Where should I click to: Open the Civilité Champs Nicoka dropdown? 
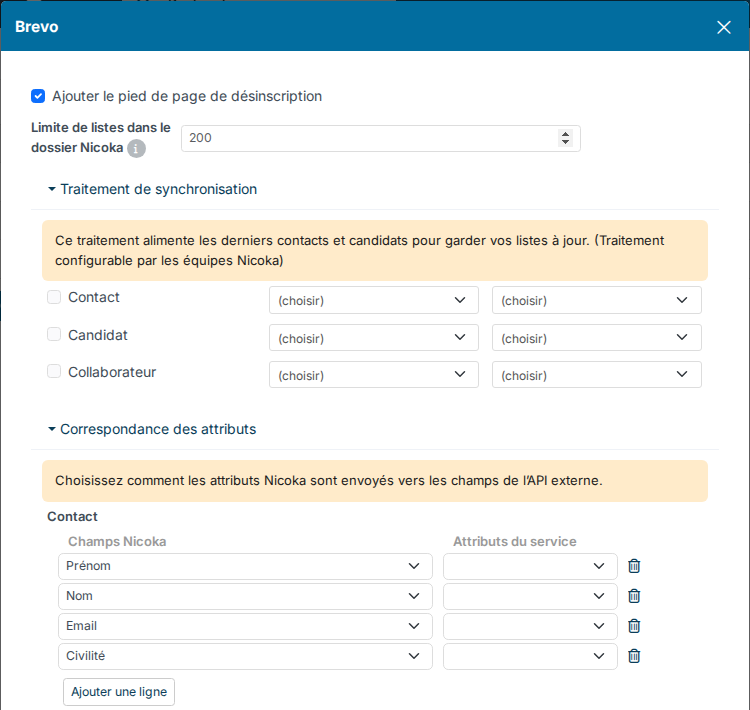coord(245,656)
